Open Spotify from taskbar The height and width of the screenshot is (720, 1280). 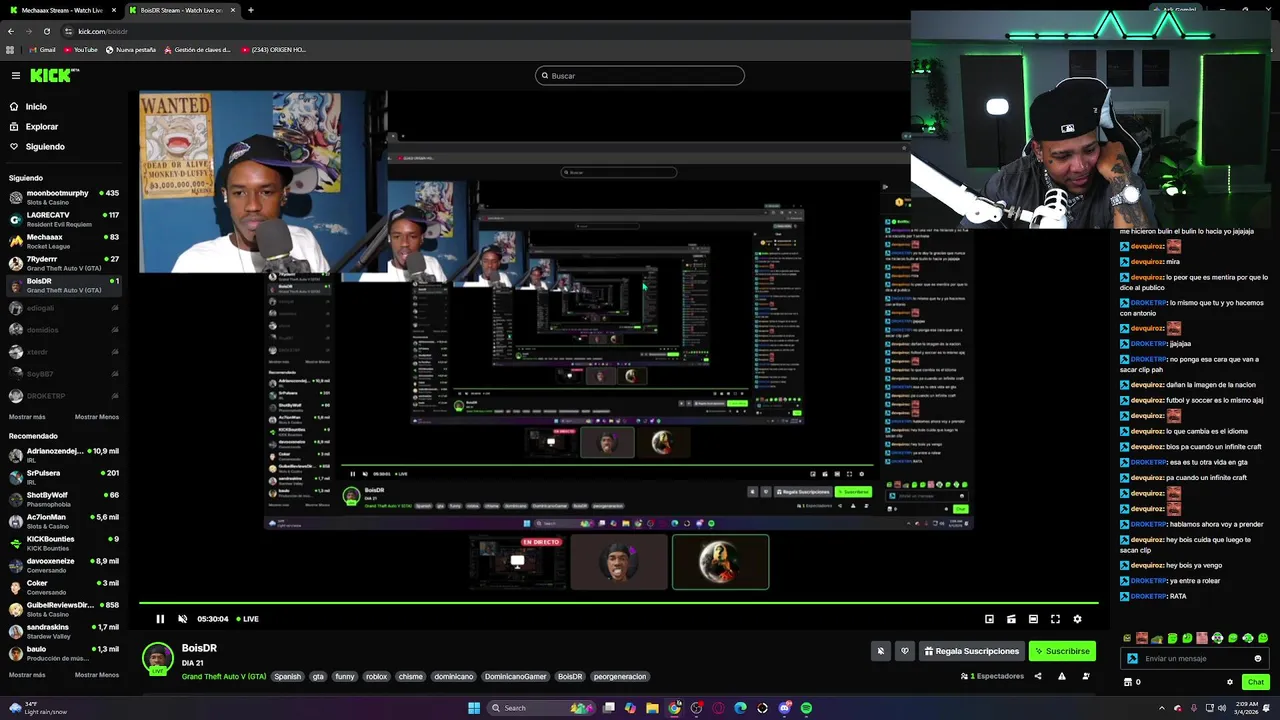click(x=806, y=708)
